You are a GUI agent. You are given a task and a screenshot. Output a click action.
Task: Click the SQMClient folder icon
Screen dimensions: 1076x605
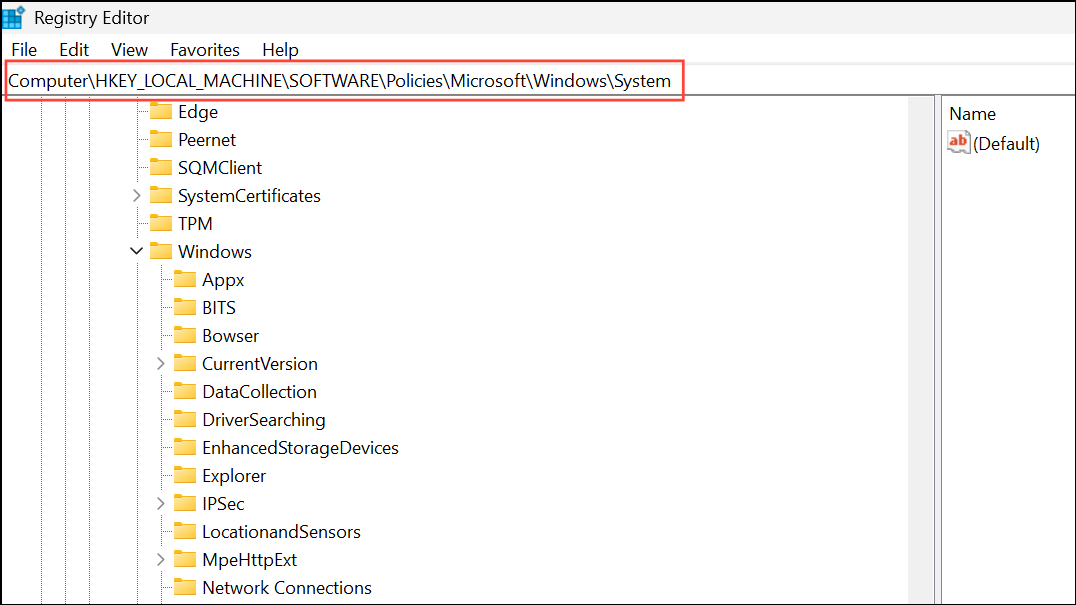point(161,167)
